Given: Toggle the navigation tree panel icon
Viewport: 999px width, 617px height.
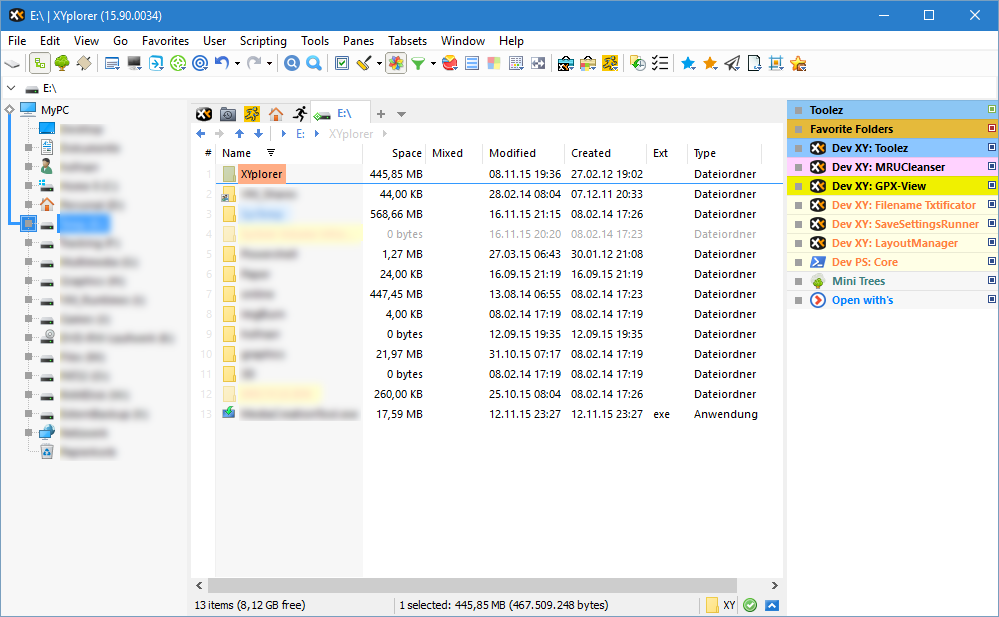Looking at the screenshot, I should (x=38, y=62).
